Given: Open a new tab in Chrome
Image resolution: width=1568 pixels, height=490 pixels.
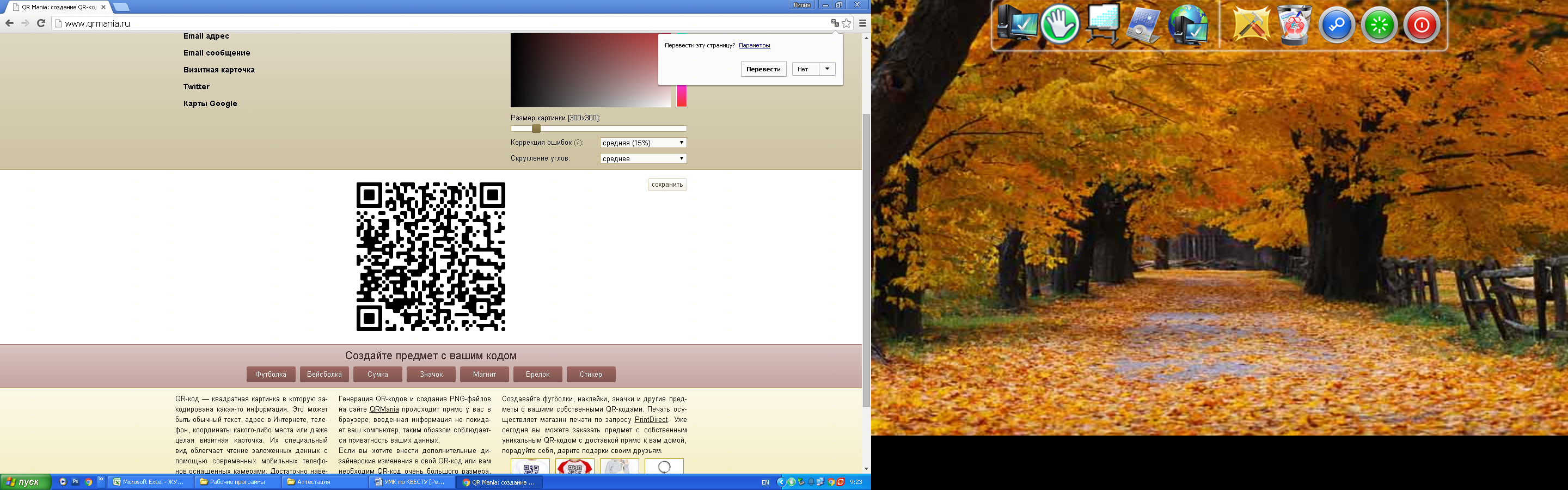Looking at the screenshot, I should pos(122,7).
